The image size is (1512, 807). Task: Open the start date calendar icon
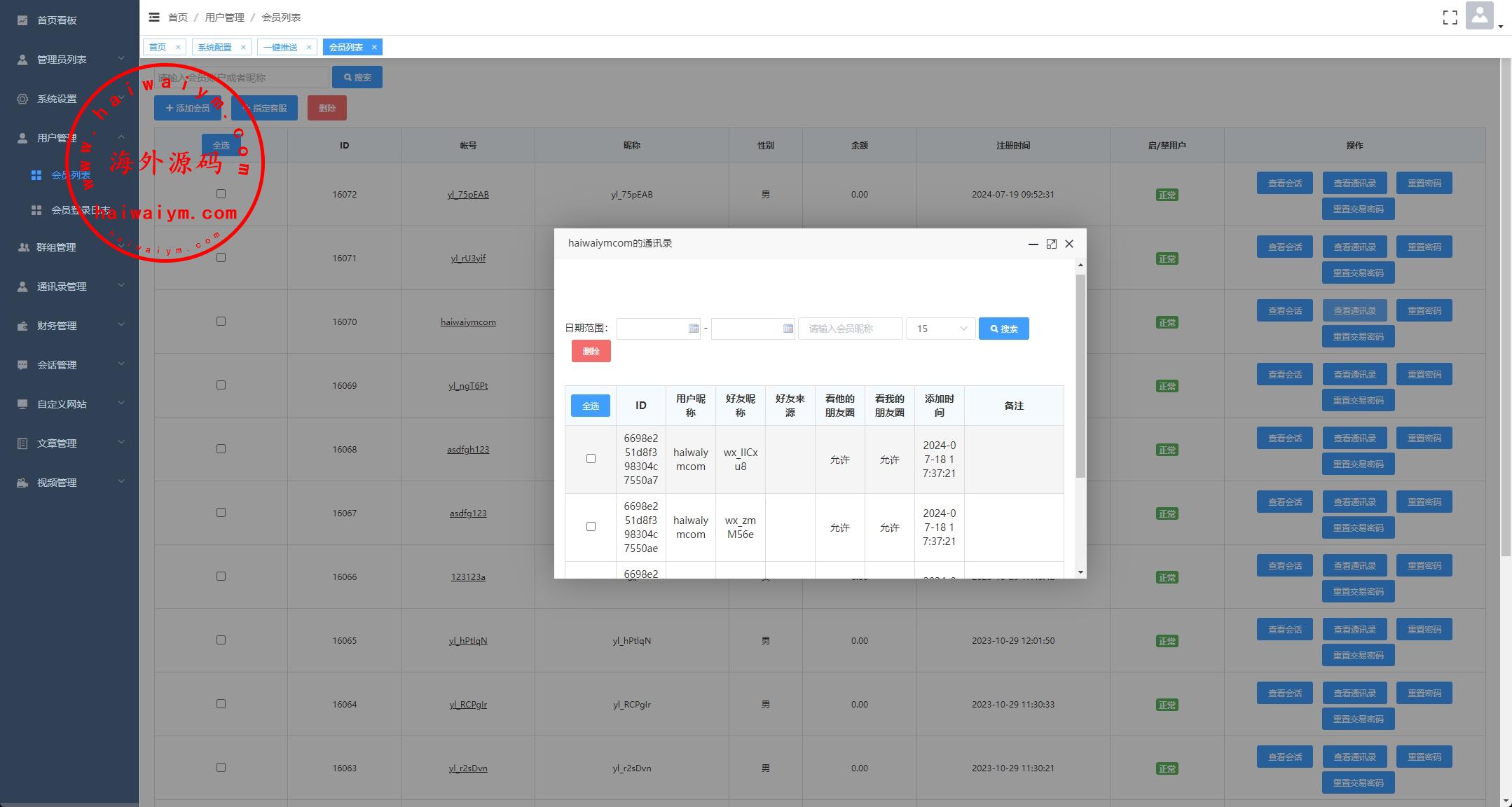coord(693,329)
